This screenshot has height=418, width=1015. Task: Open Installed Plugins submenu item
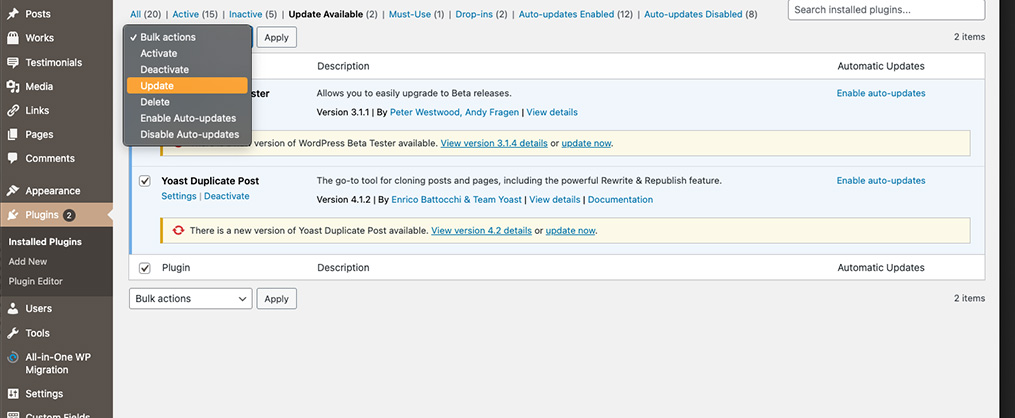[x=45, y=242]
